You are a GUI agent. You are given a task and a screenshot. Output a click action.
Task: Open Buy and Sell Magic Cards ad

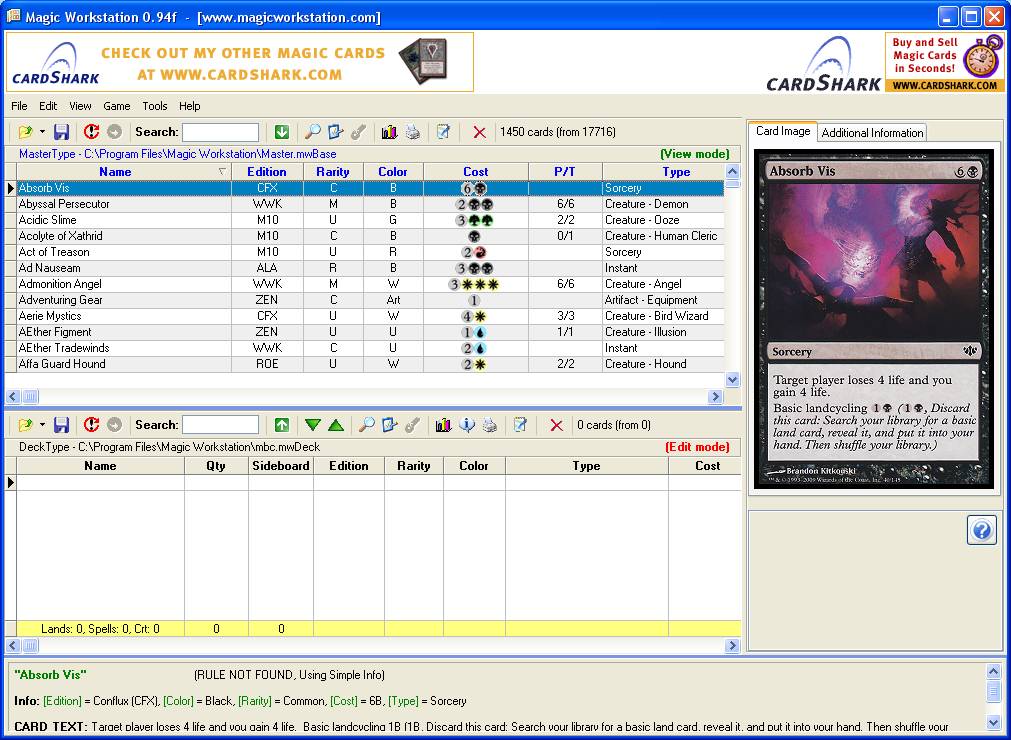tap(945, 62)
